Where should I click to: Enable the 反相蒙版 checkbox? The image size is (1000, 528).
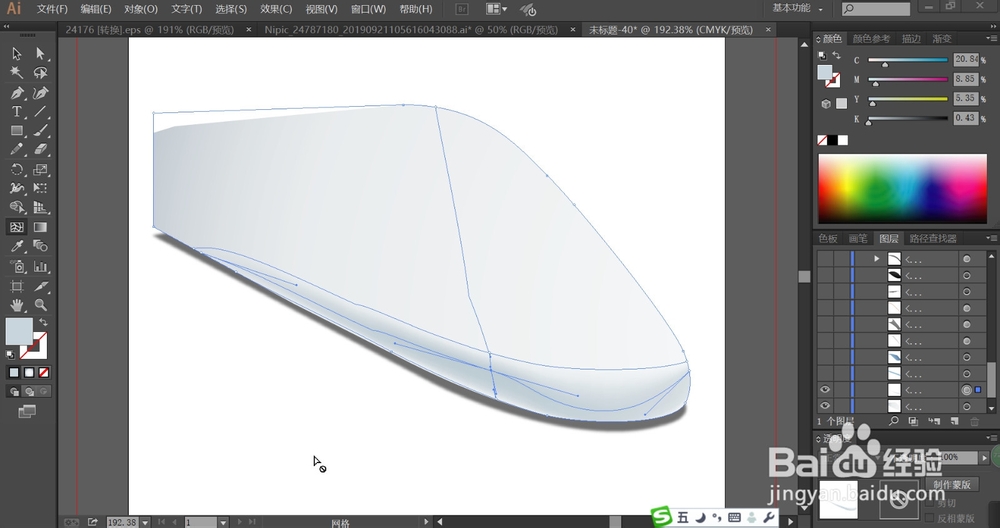click(x=929, y=518)
